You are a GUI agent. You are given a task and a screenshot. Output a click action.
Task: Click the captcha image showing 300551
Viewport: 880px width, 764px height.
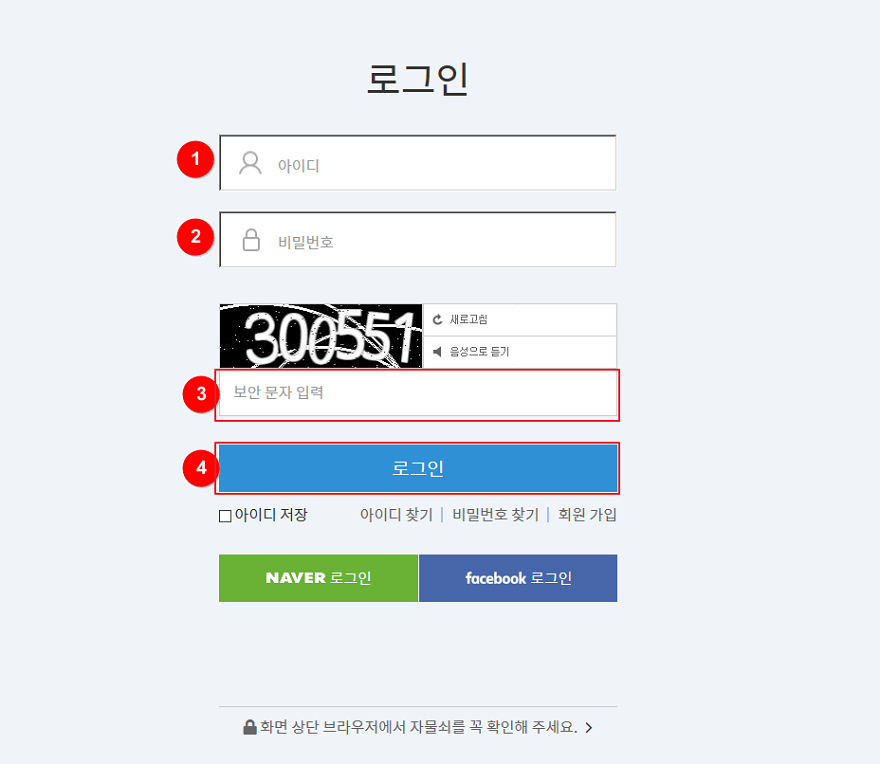click(320, 336)
